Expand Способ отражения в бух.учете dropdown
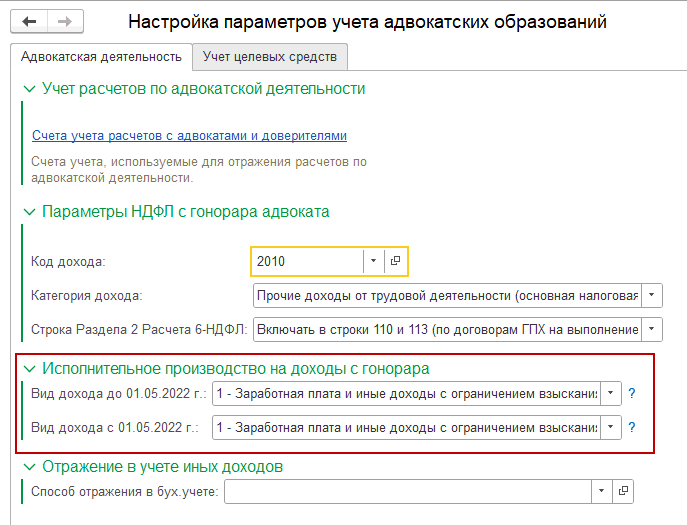 click(x=600, y=491)
